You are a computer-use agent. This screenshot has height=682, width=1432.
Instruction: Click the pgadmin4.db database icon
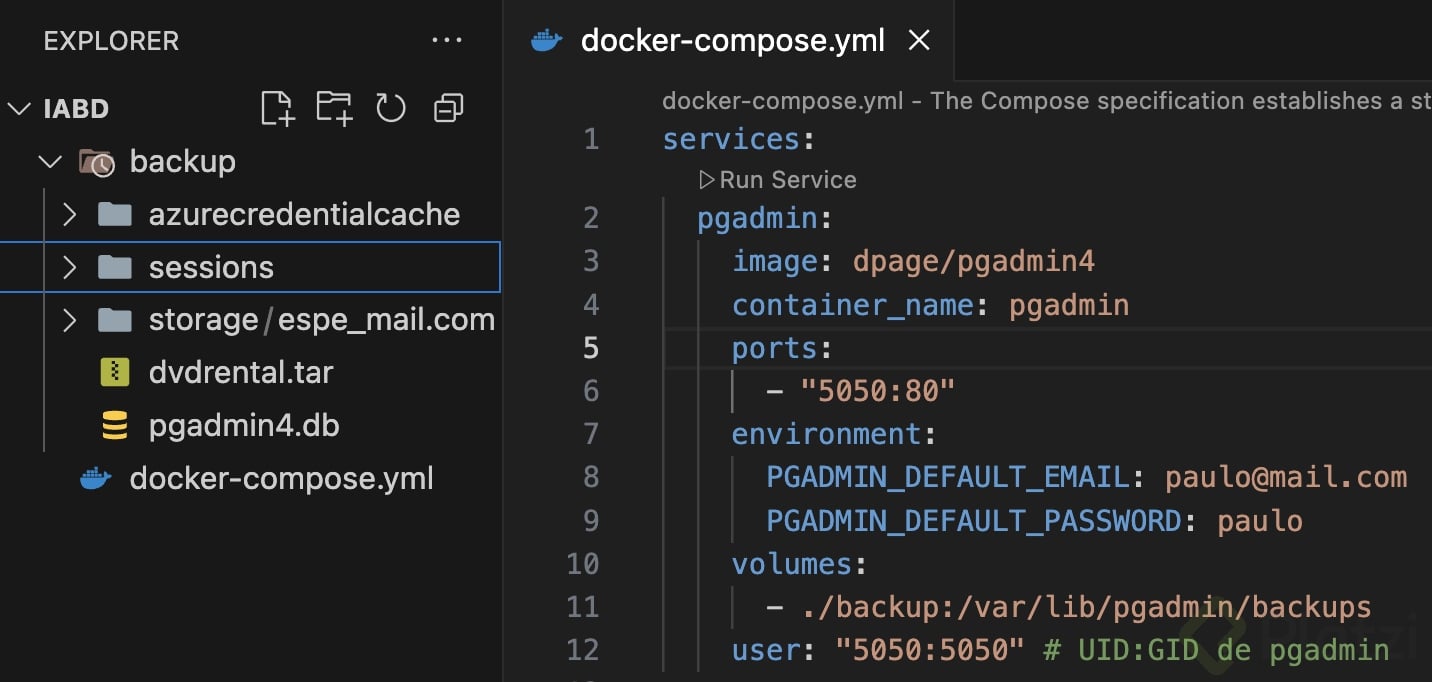click(x=115, y=426)
